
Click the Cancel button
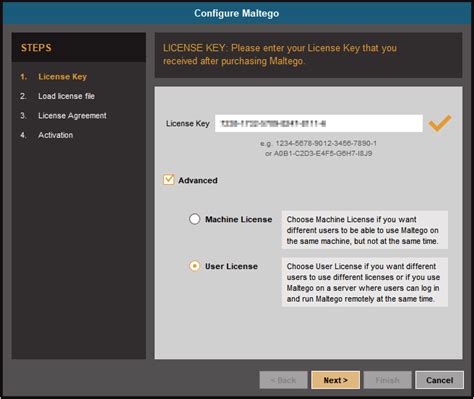439,380
